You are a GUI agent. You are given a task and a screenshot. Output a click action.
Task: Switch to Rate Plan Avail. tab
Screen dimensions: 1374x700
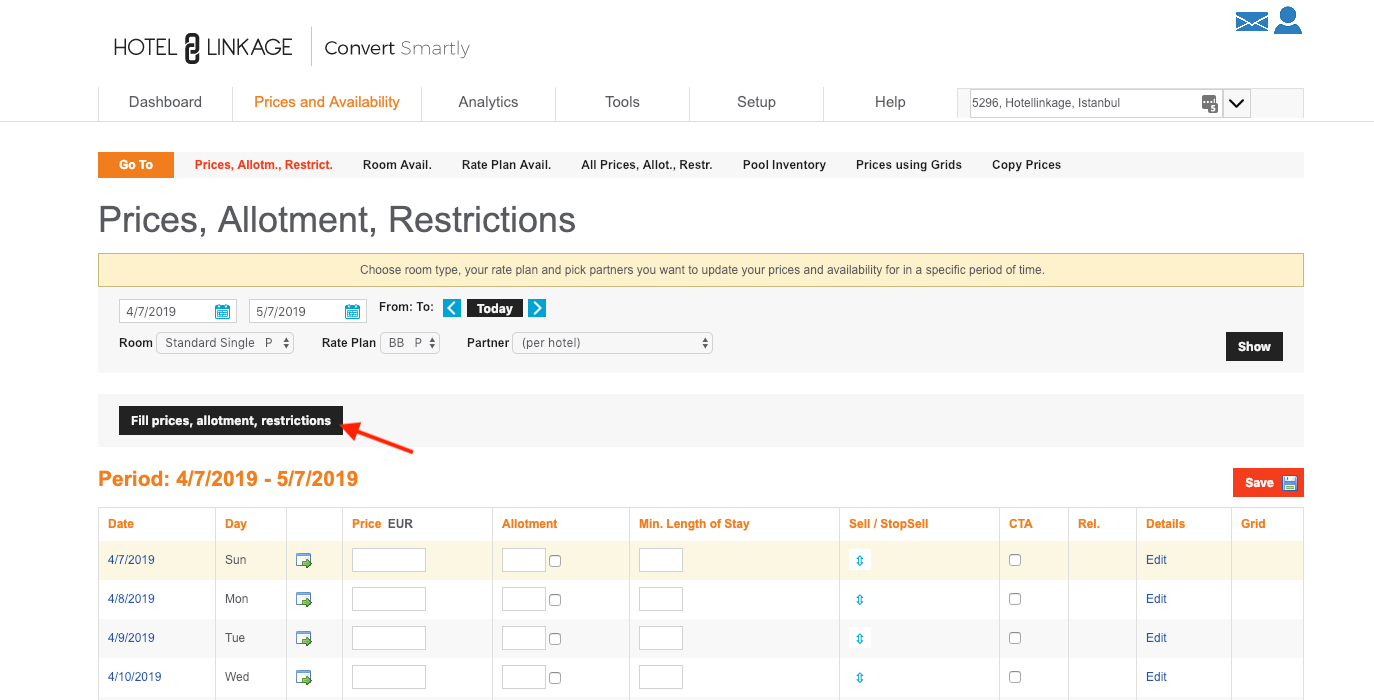(506, 165)
